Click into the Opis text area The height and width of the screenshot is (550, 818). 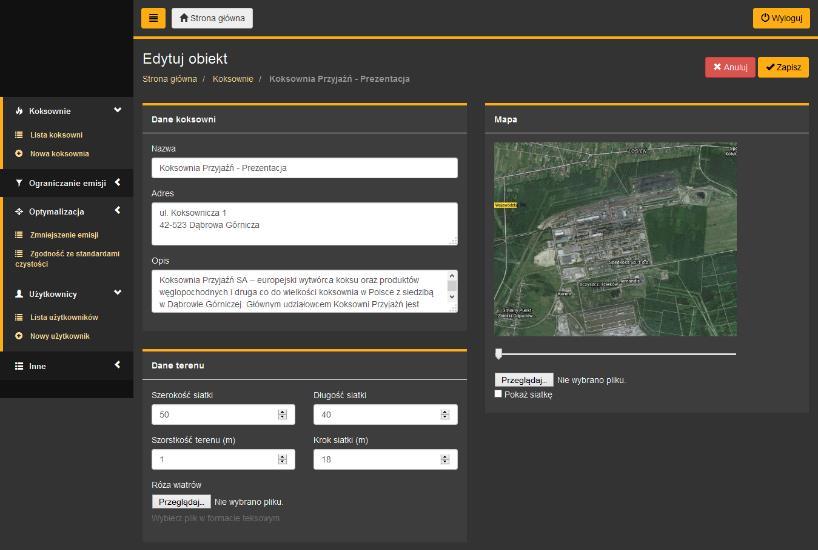[x=305, y=291]
